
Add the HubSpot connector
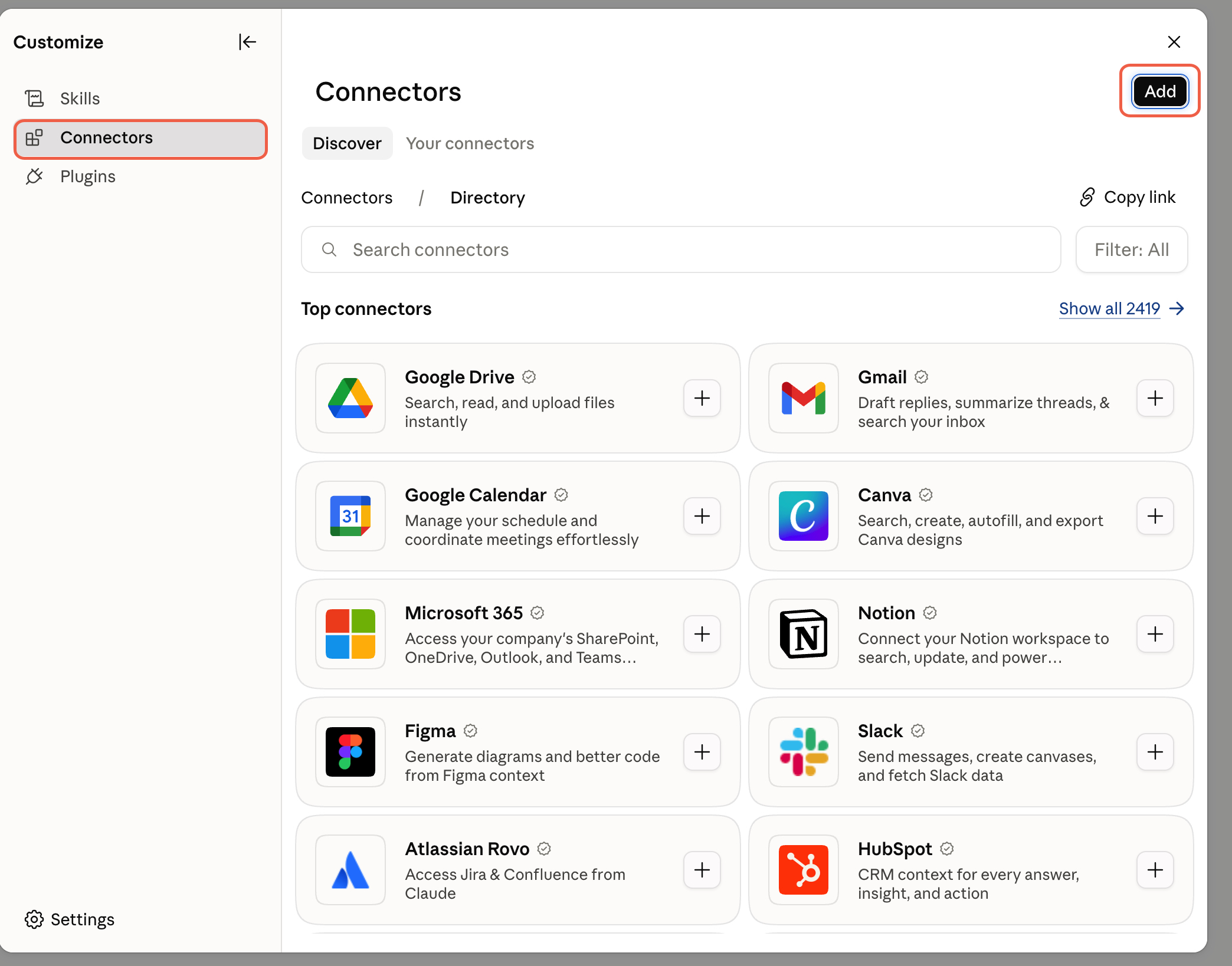(1155, 870)
